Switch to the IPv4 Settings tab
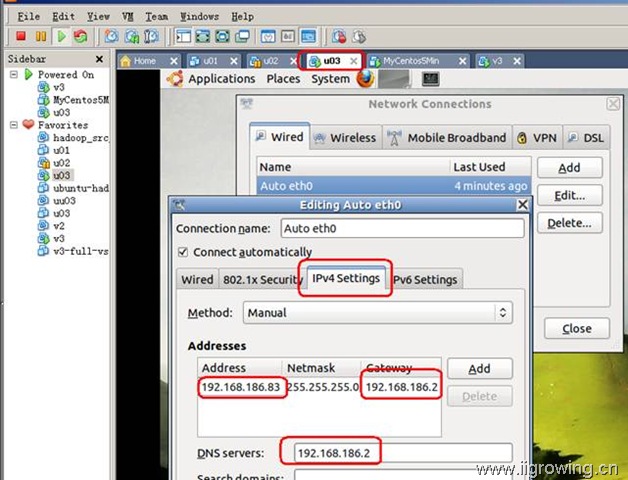The width and height of the screenshot is (628, 480). (347, 279)
